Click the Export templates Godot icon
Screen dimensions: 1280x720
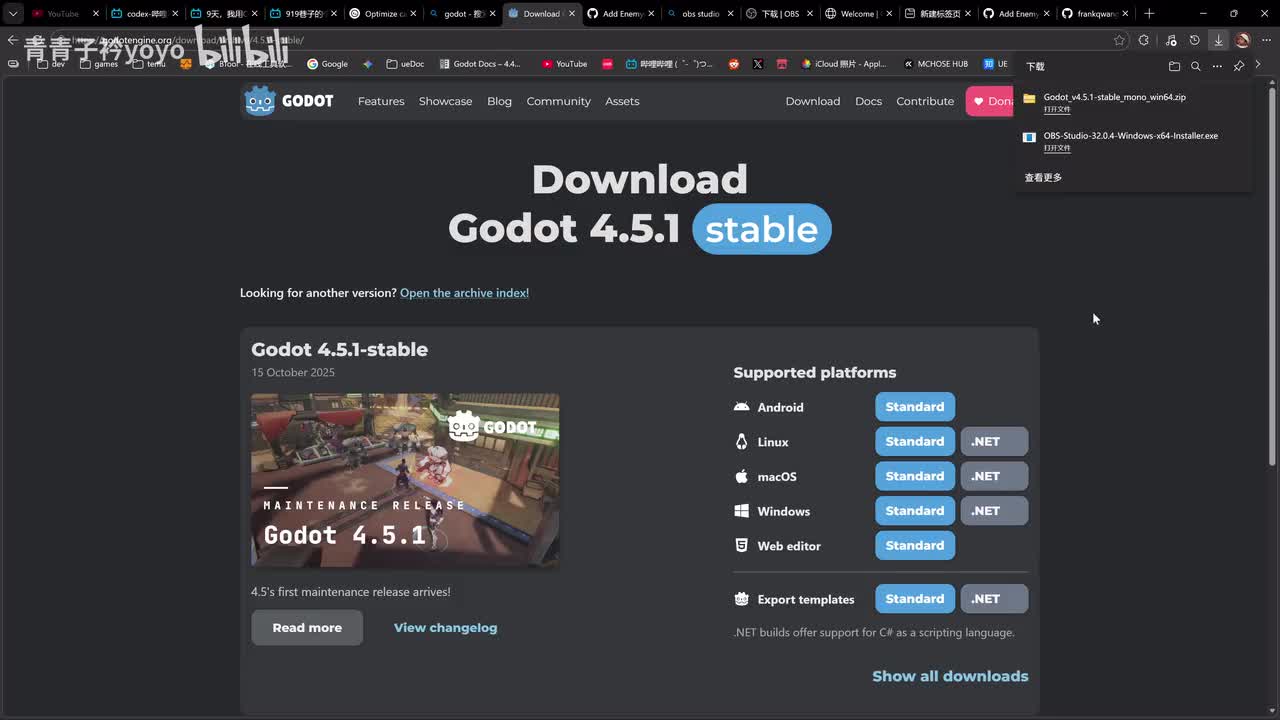(741, 599)
